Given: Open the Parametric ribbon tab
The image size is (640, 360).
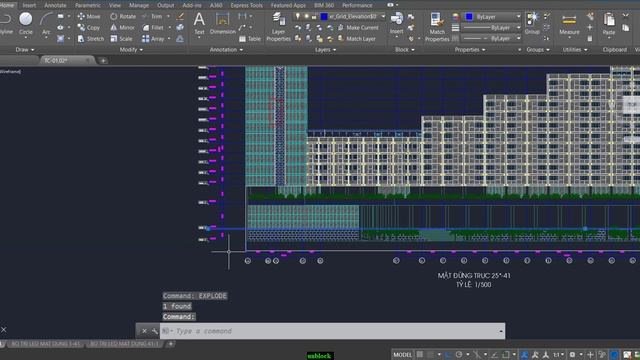Looking at the screenshot, I should pos(88,5).
